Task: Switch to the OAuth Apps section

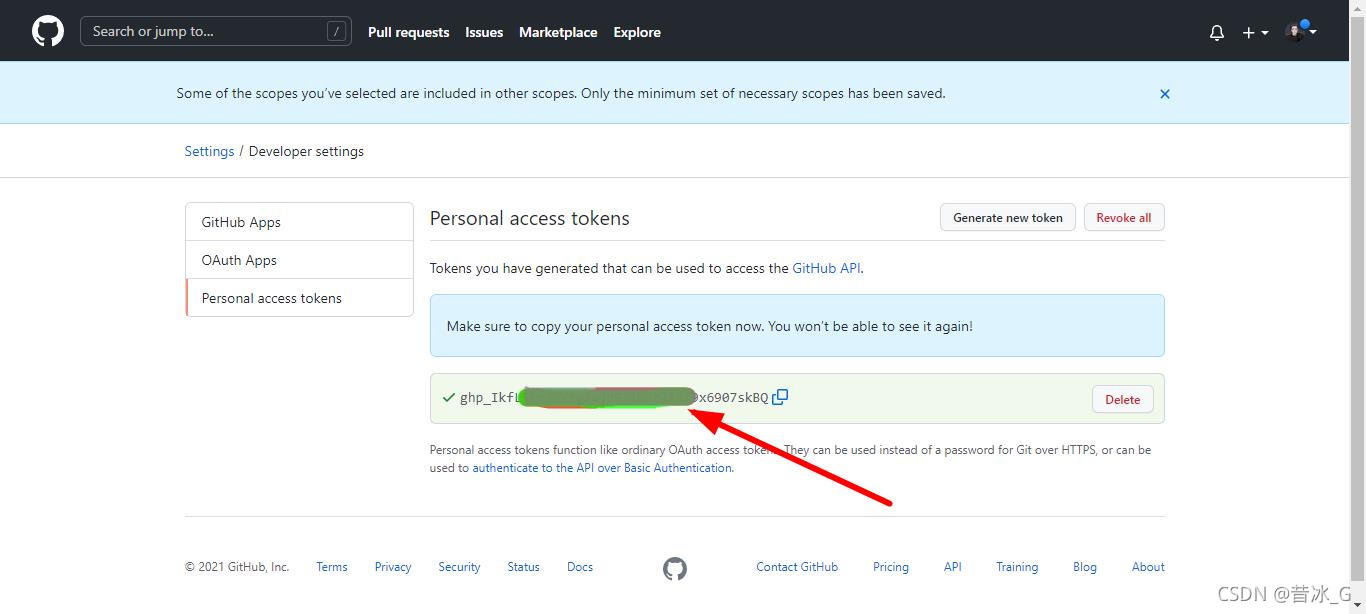Action: point(239,259)
